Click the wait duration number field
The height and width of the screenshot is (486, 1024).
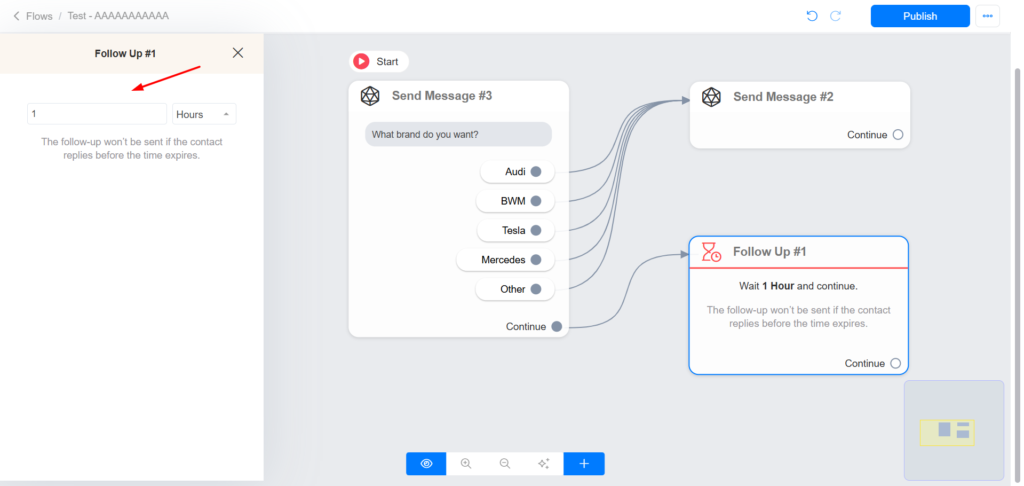tap(97, 114)
